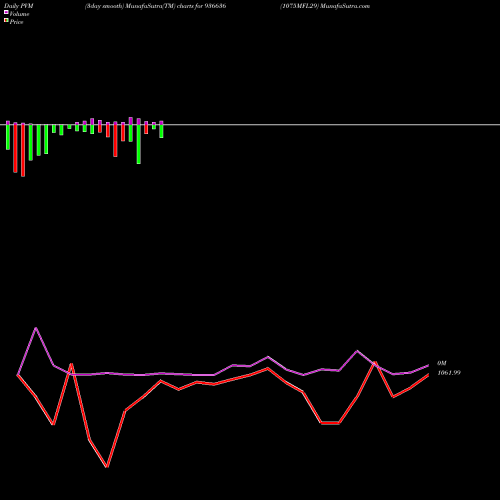The width and height of the screenshot is (500, 500).
Task: Select the 'Price' legend label
Action: [16, 22]
